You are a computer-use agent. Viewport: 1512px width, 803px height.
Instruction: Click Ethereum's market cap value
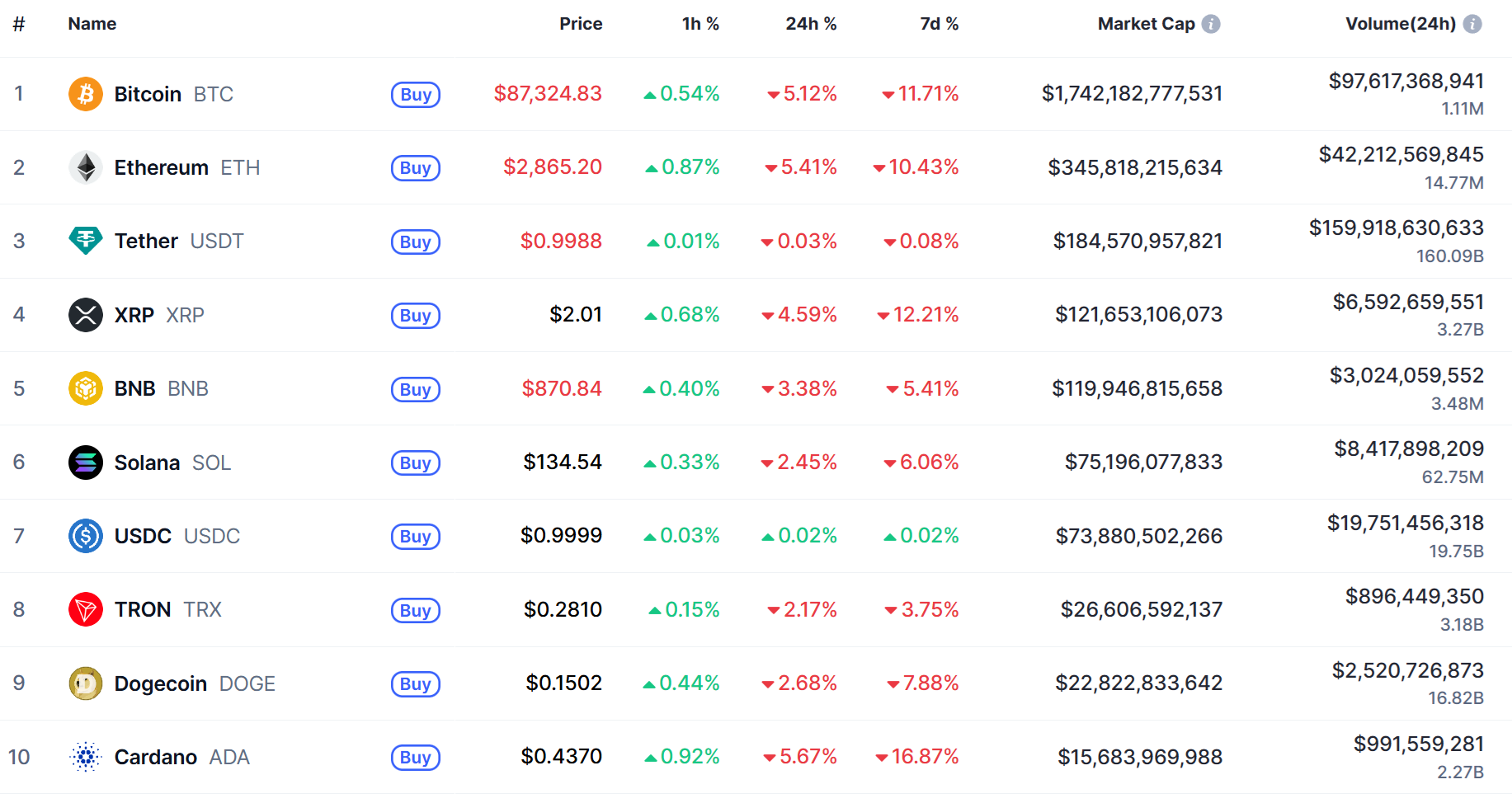coord(1135,167)
